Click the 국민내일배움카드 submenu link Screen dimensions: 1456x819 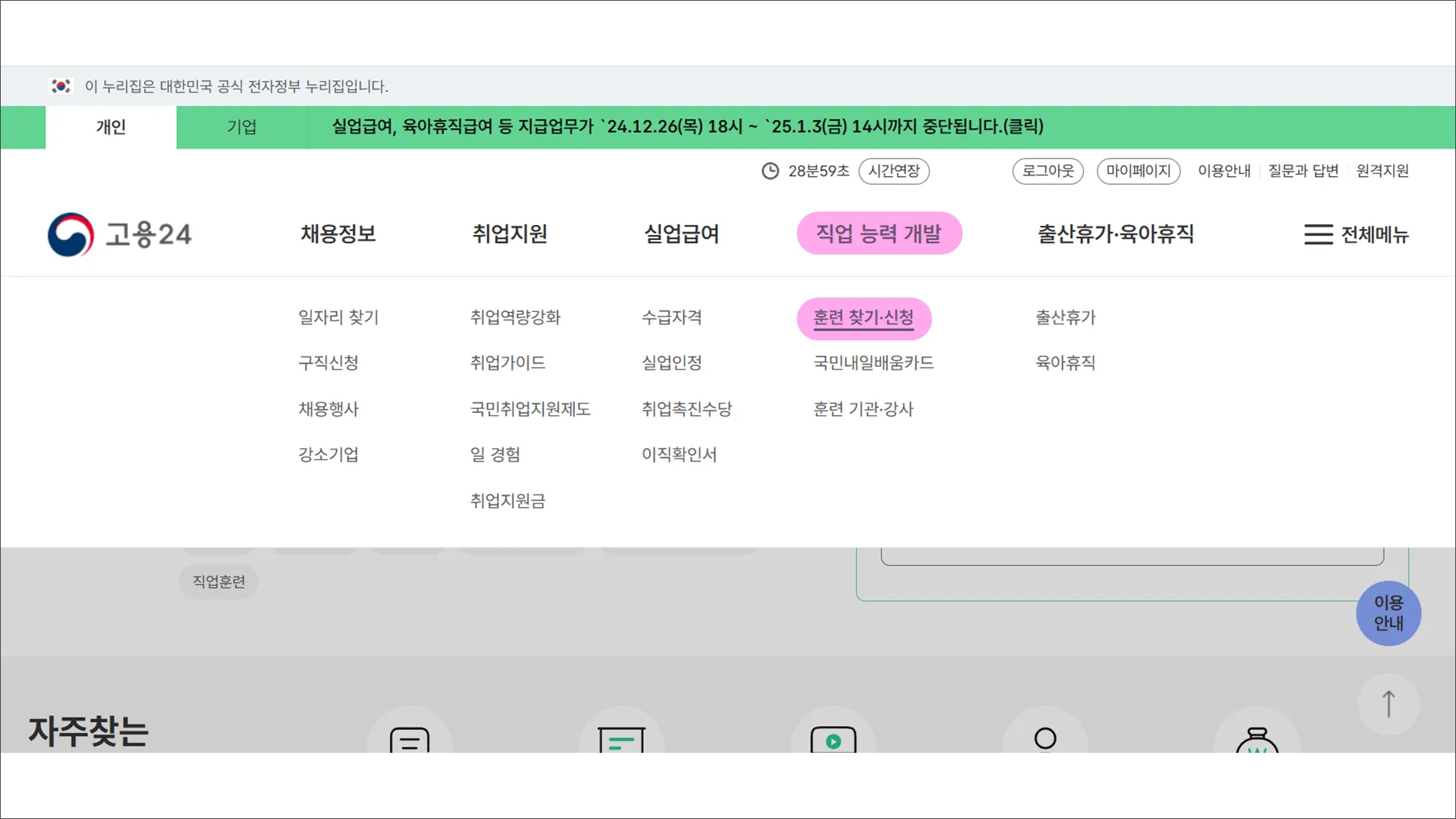(x=873, y=363)
